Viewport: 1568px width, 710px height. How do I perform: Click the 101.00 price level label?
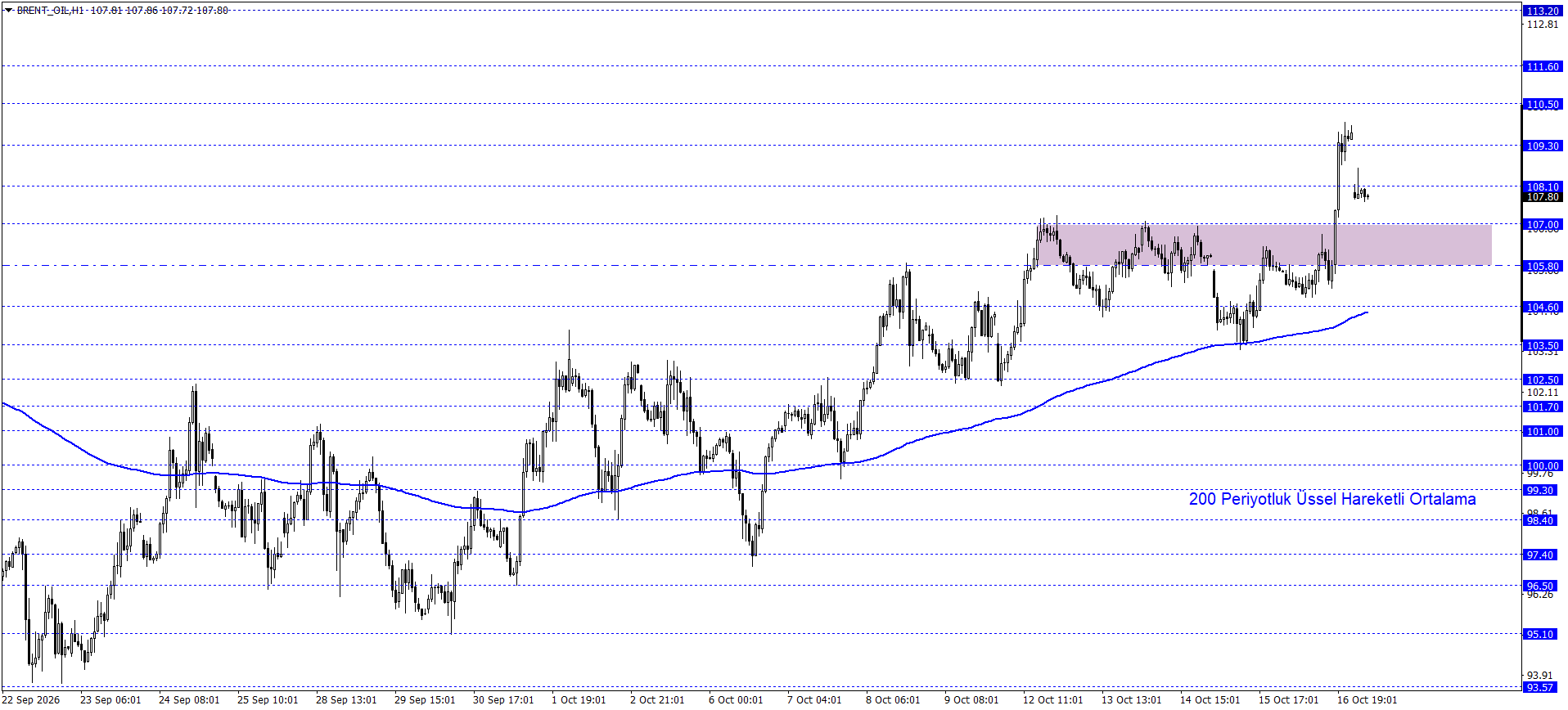point(1543,431)
